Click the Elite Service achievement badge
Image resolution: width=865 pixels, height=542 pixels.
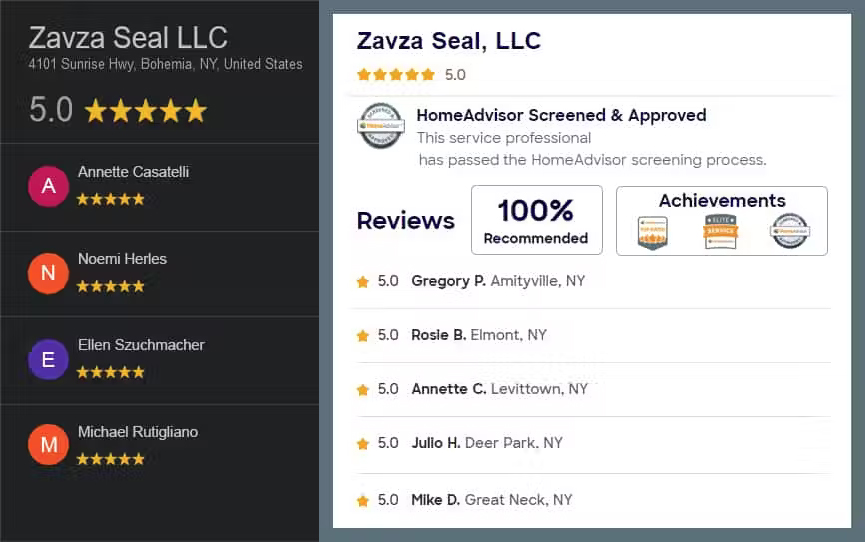(x=720, y=232)
